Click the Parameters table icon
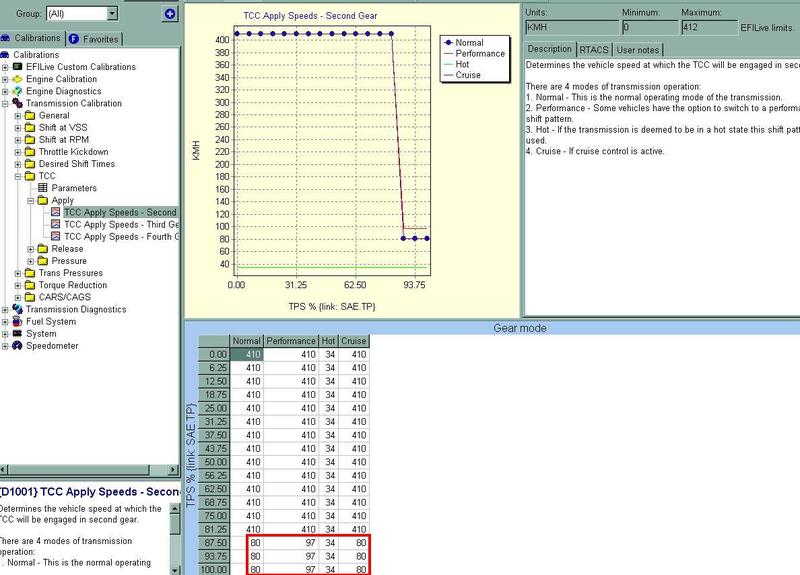800x575 pixels. coord(43,188)
